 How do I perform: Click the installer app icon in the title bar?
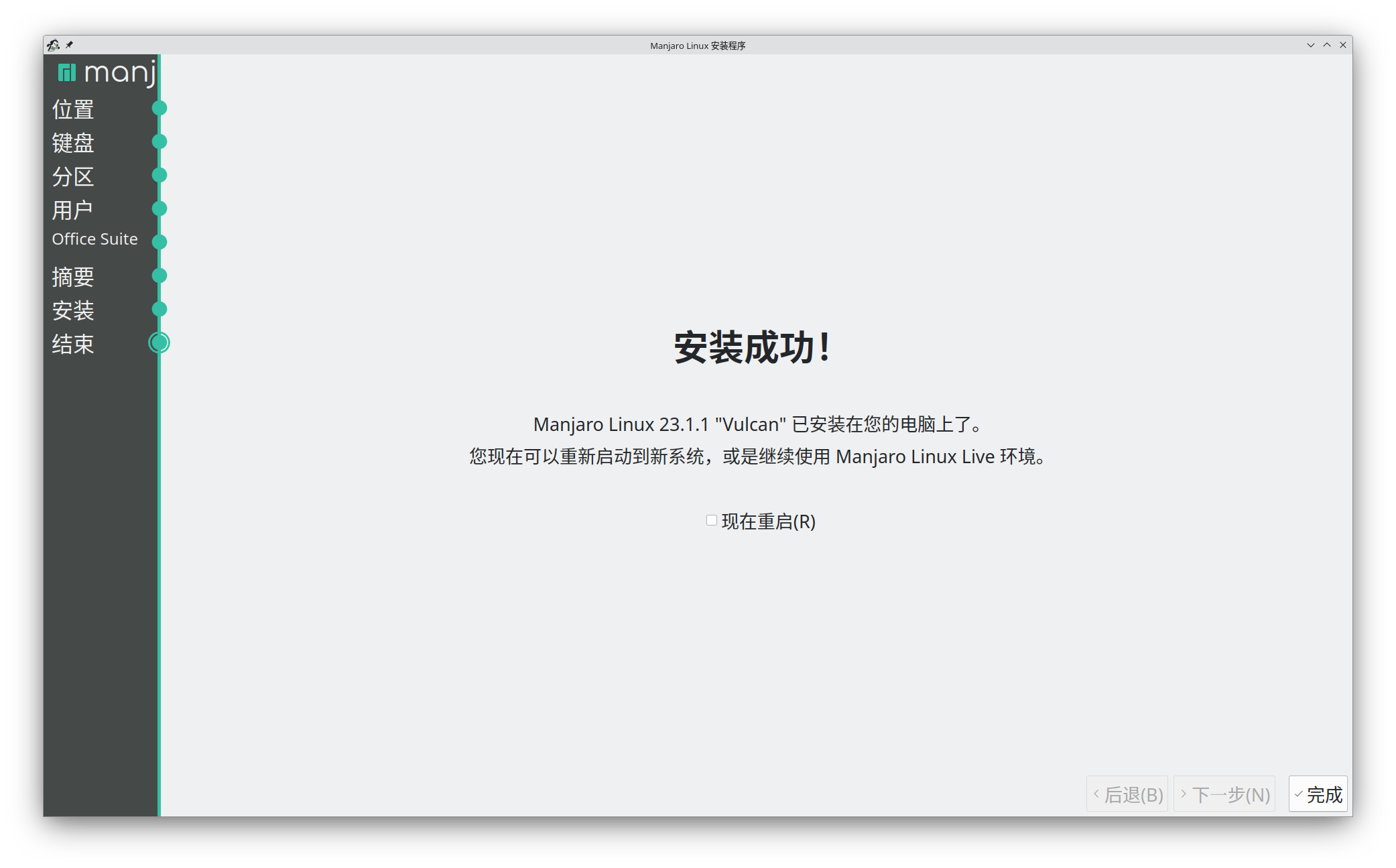54,46
